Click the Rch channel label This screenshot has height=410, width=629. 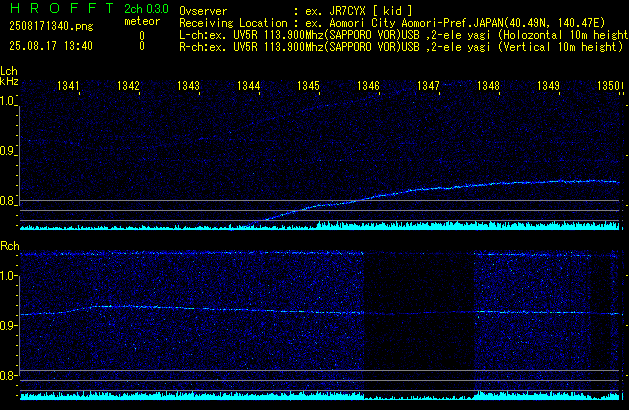pyautogui.click(x=10, y=246)
